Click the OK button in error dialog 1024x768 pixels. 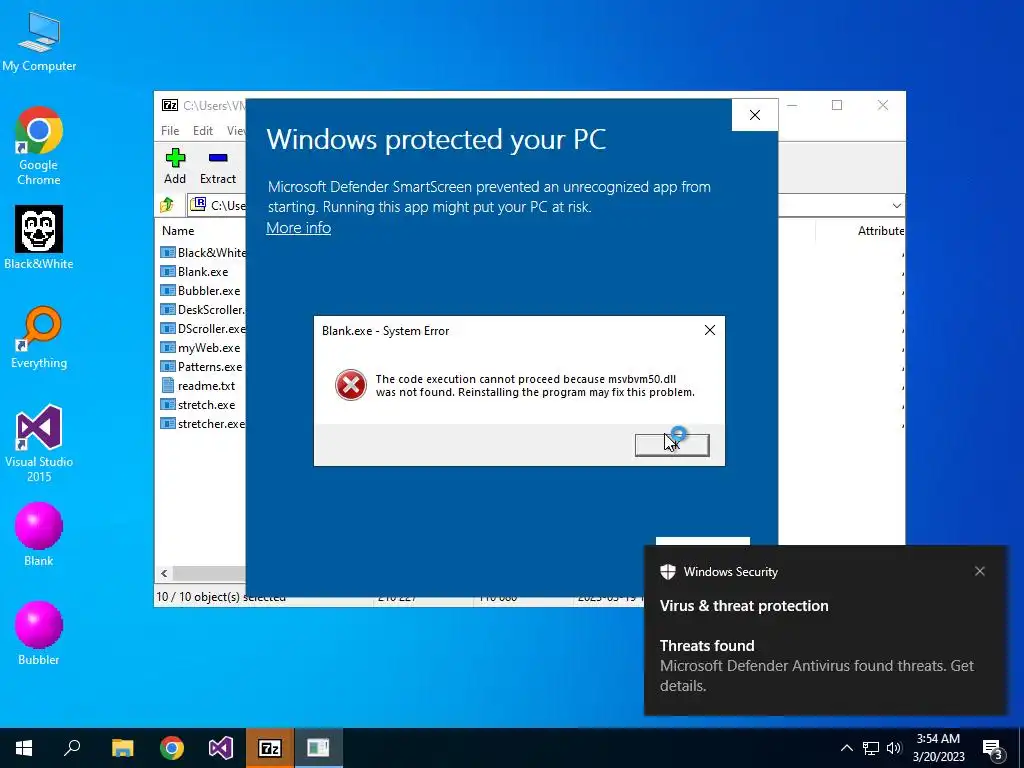coord(672,445)
